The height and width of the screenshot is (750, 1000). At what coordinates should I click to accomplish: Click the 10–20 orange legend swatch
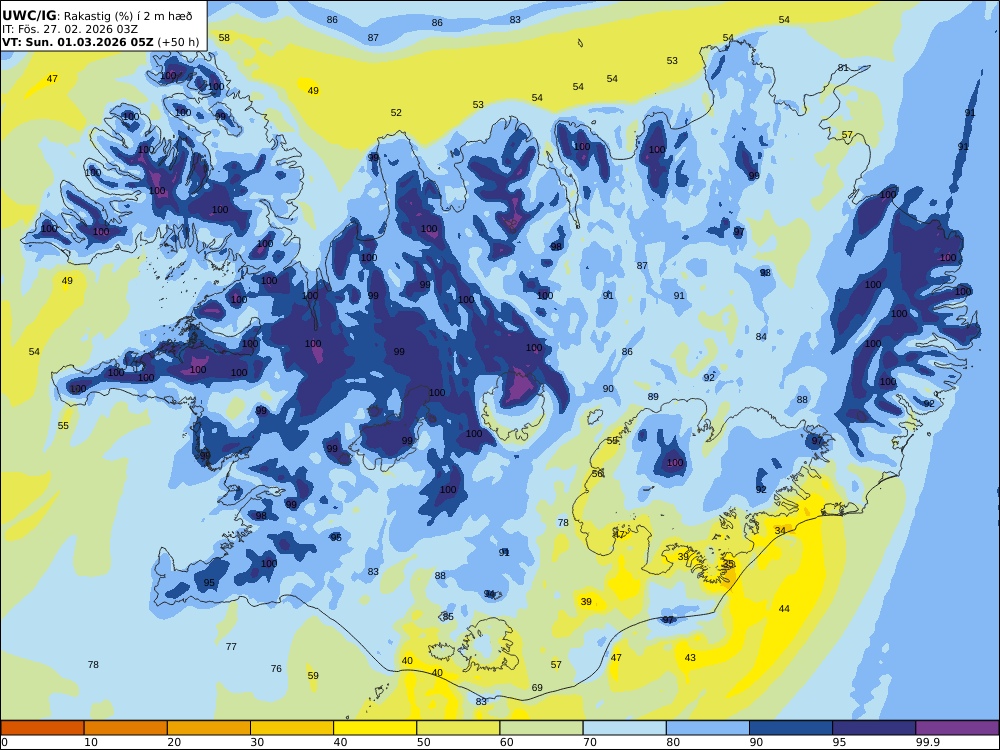[126, 728]
